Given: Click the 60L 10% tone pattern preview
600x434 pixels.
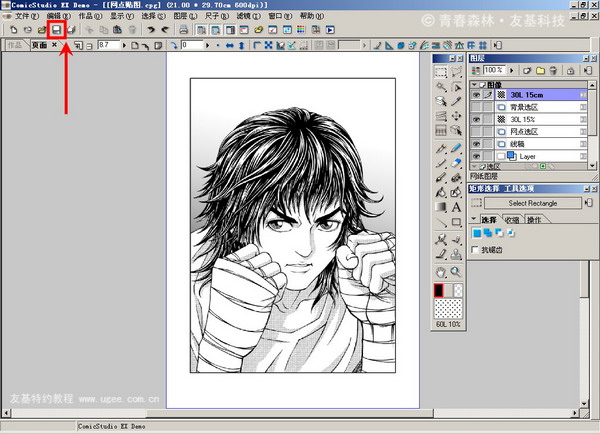Looking at the screenshot, I should pos(448,309).
